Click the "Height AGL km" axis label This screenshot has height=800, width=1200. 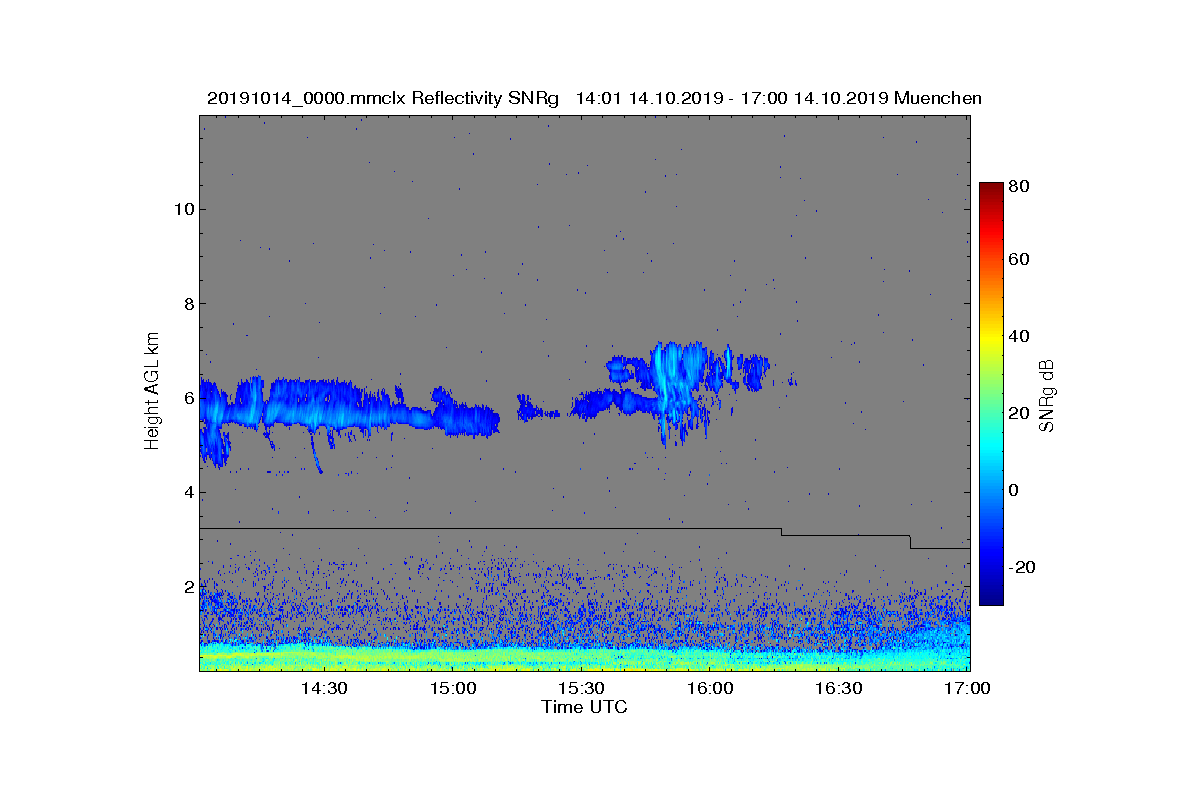pyautogui.click(x=152, y=393)
